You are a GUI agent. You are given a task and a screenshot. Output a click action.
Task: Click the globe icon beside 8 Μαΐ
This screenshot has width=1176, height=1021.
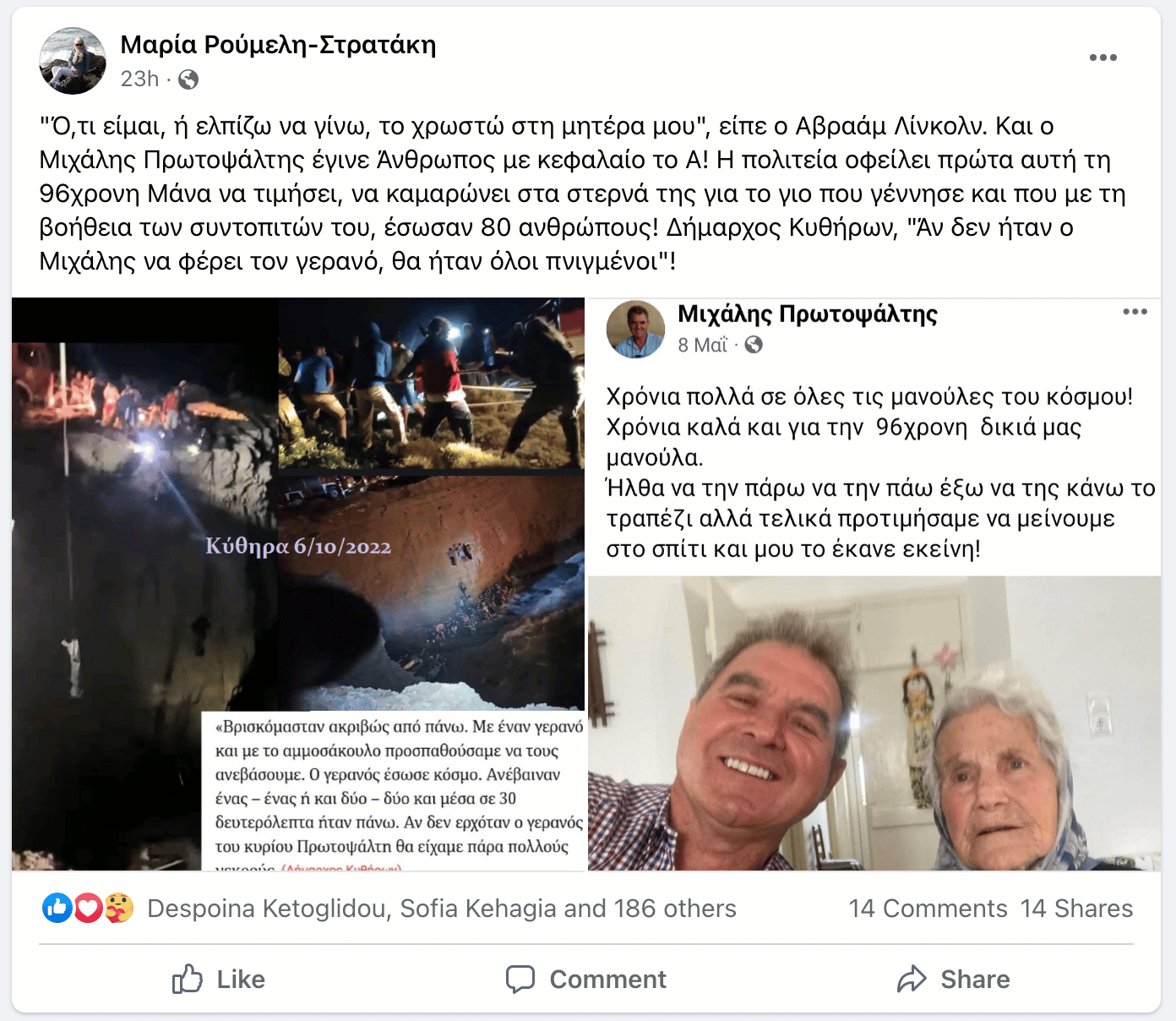click(x=754, y=345)
